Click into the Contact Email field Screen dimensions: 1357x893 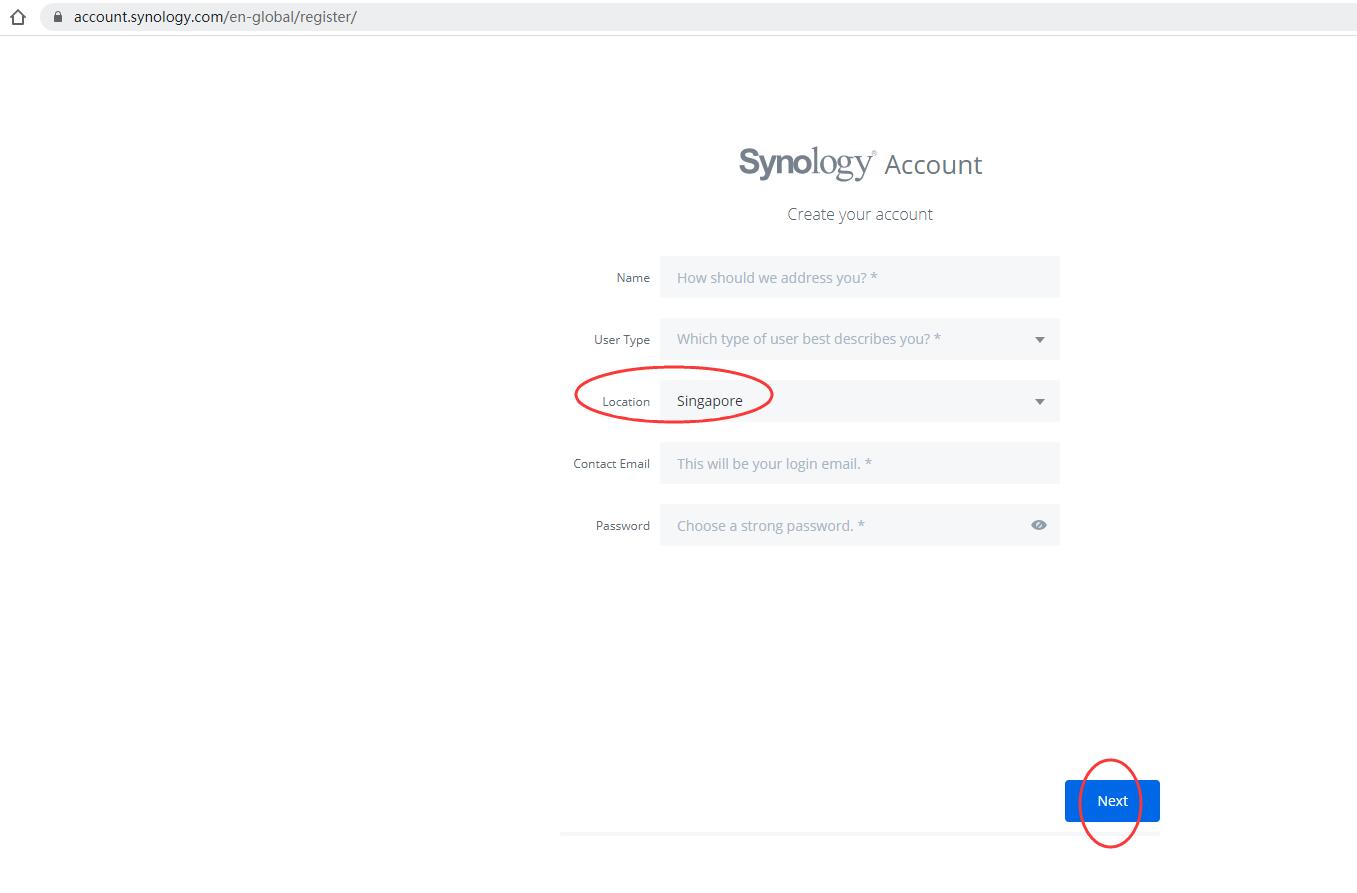pyautogui.click(x=858, y=464)
